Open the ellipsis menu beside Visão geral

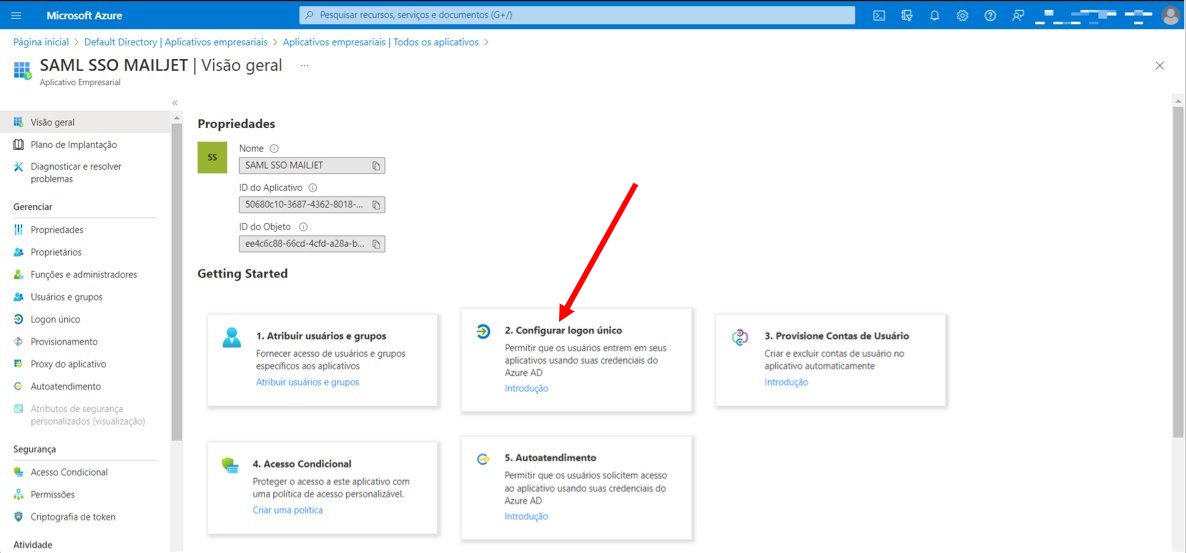click(x=304, y=66)
